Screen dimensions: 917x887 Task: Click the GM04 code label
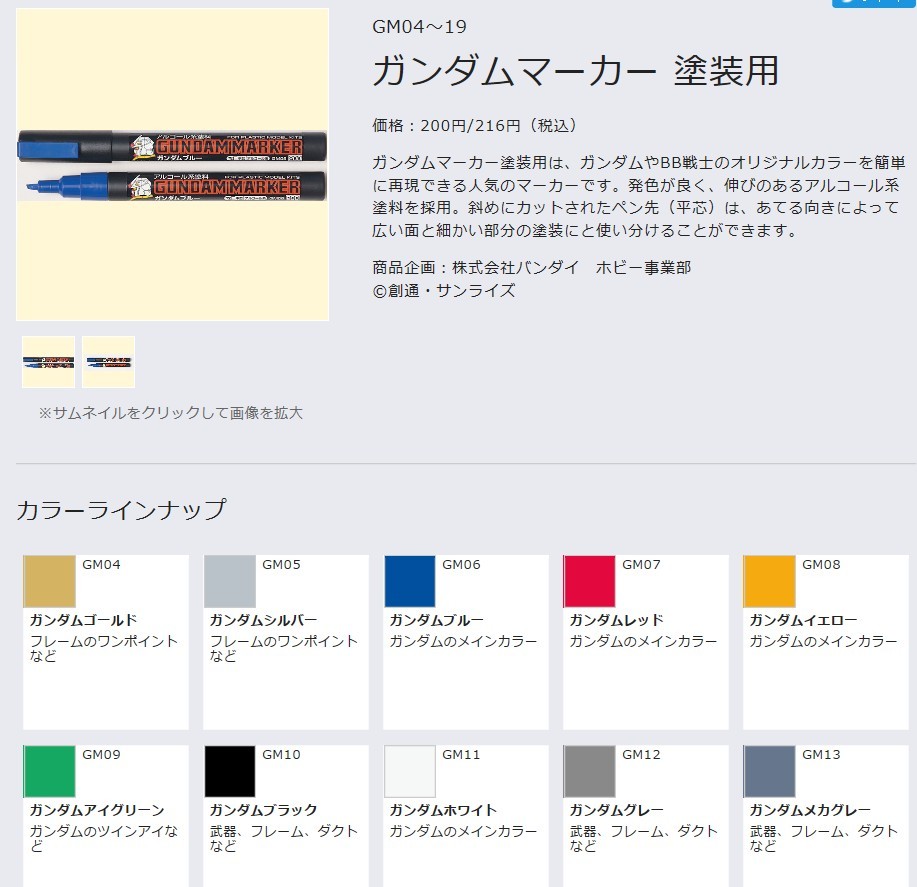[101, 565]
